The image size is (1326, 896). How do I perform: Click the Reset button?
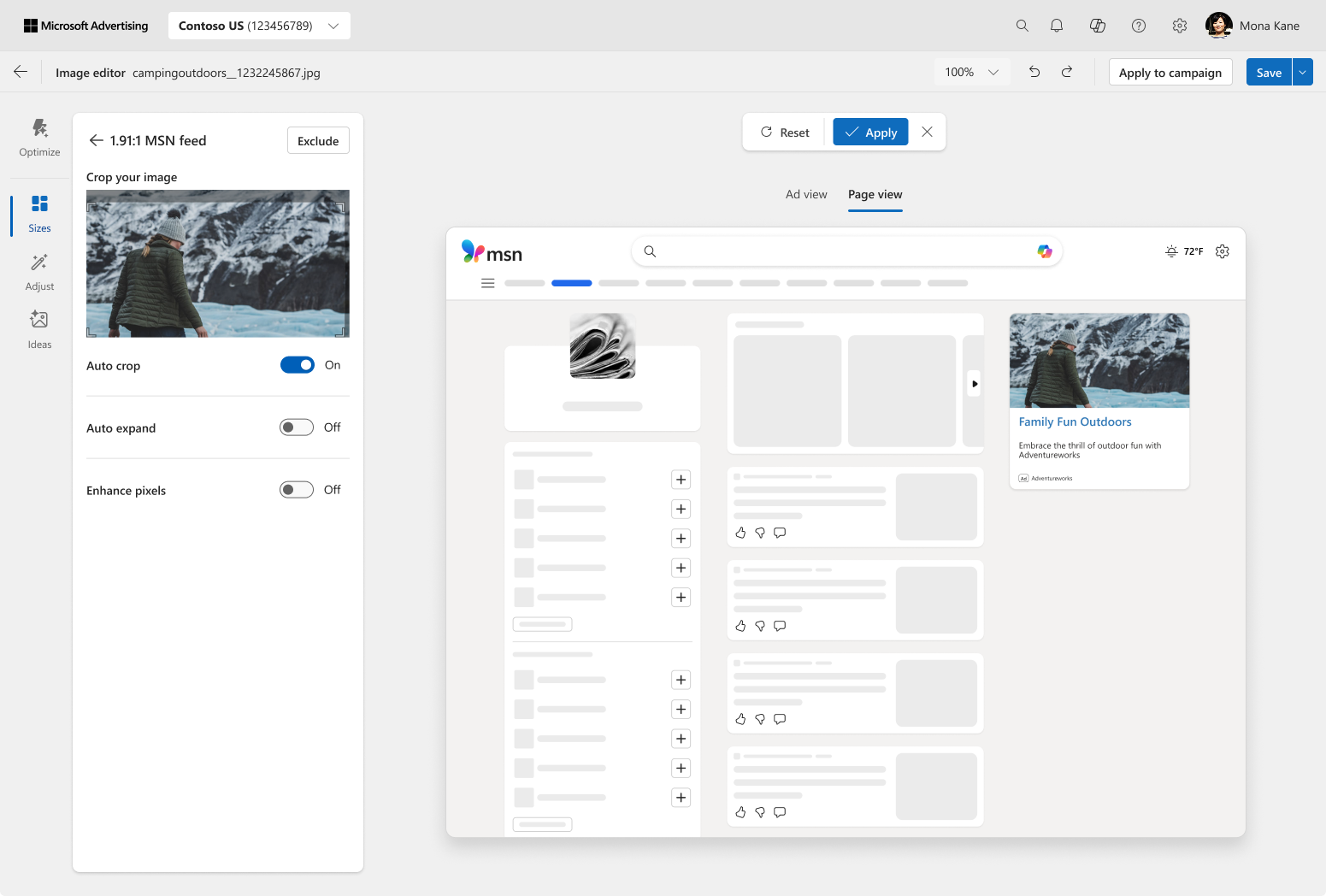click(x=785, y=132)
